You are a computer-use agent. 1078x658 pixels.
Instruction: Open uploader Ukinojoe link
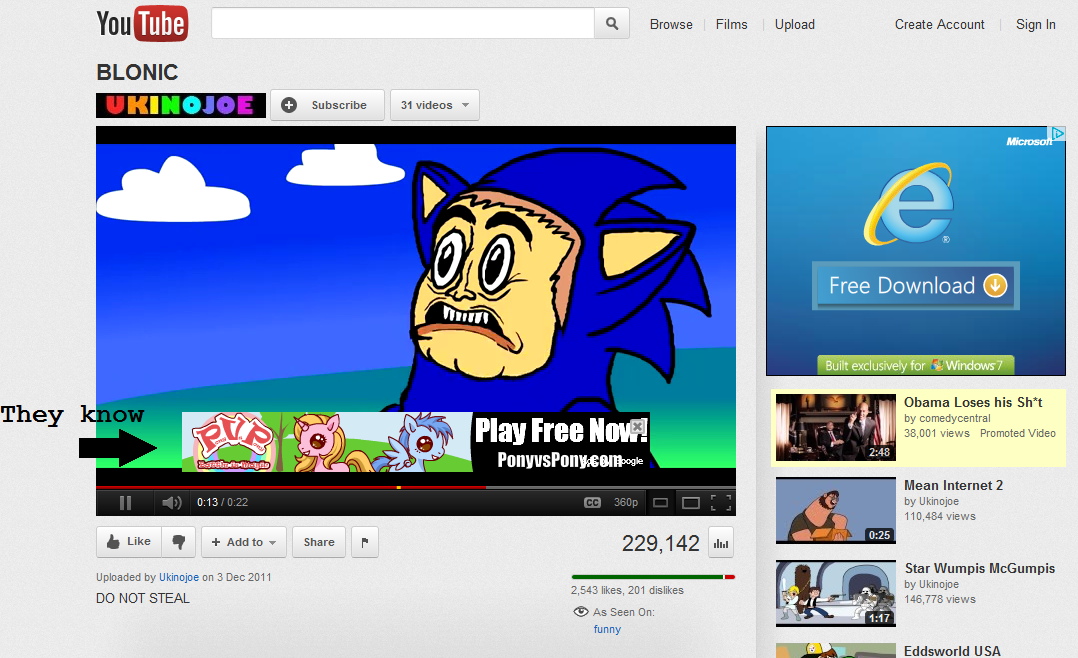(179, 578)
